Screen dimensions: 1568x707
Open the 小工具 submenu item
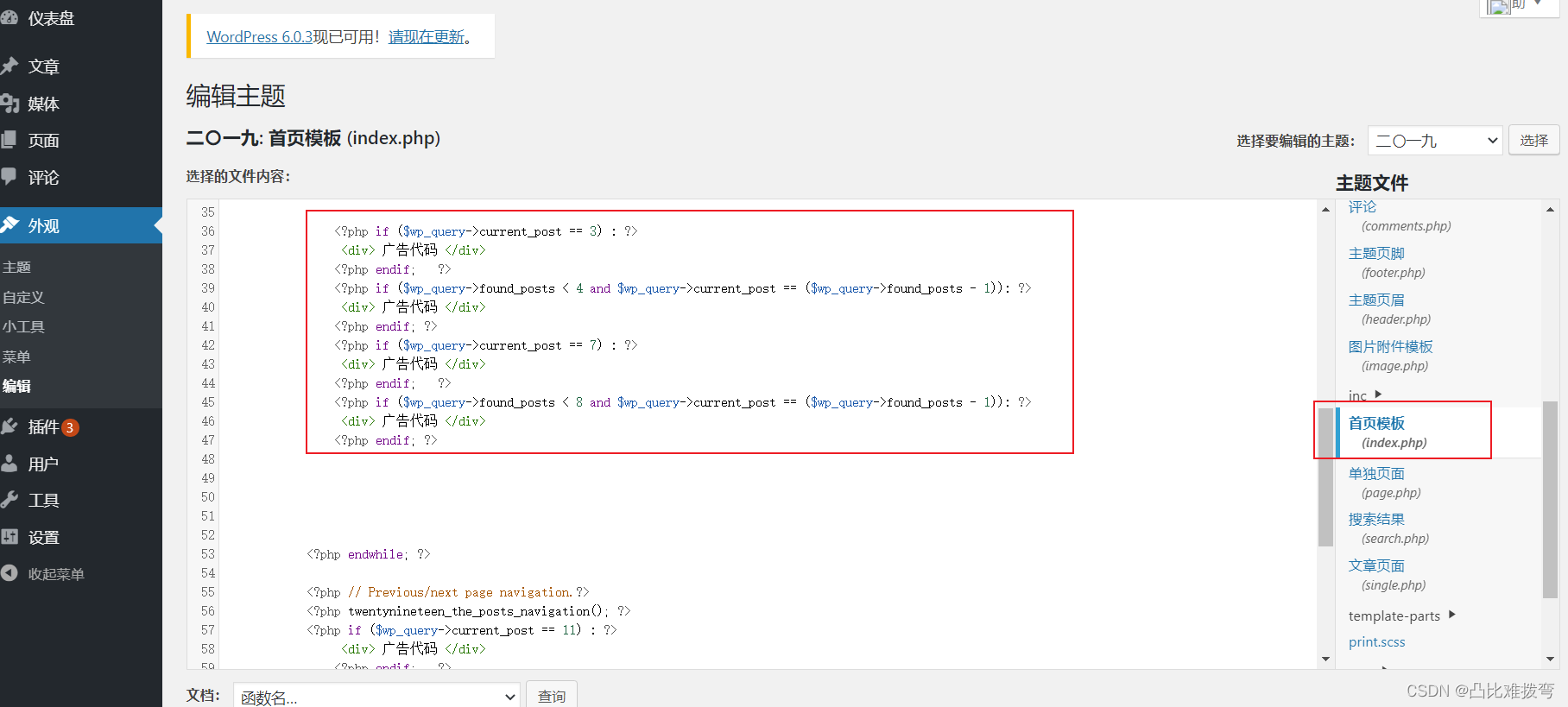(x=23, y=326)
